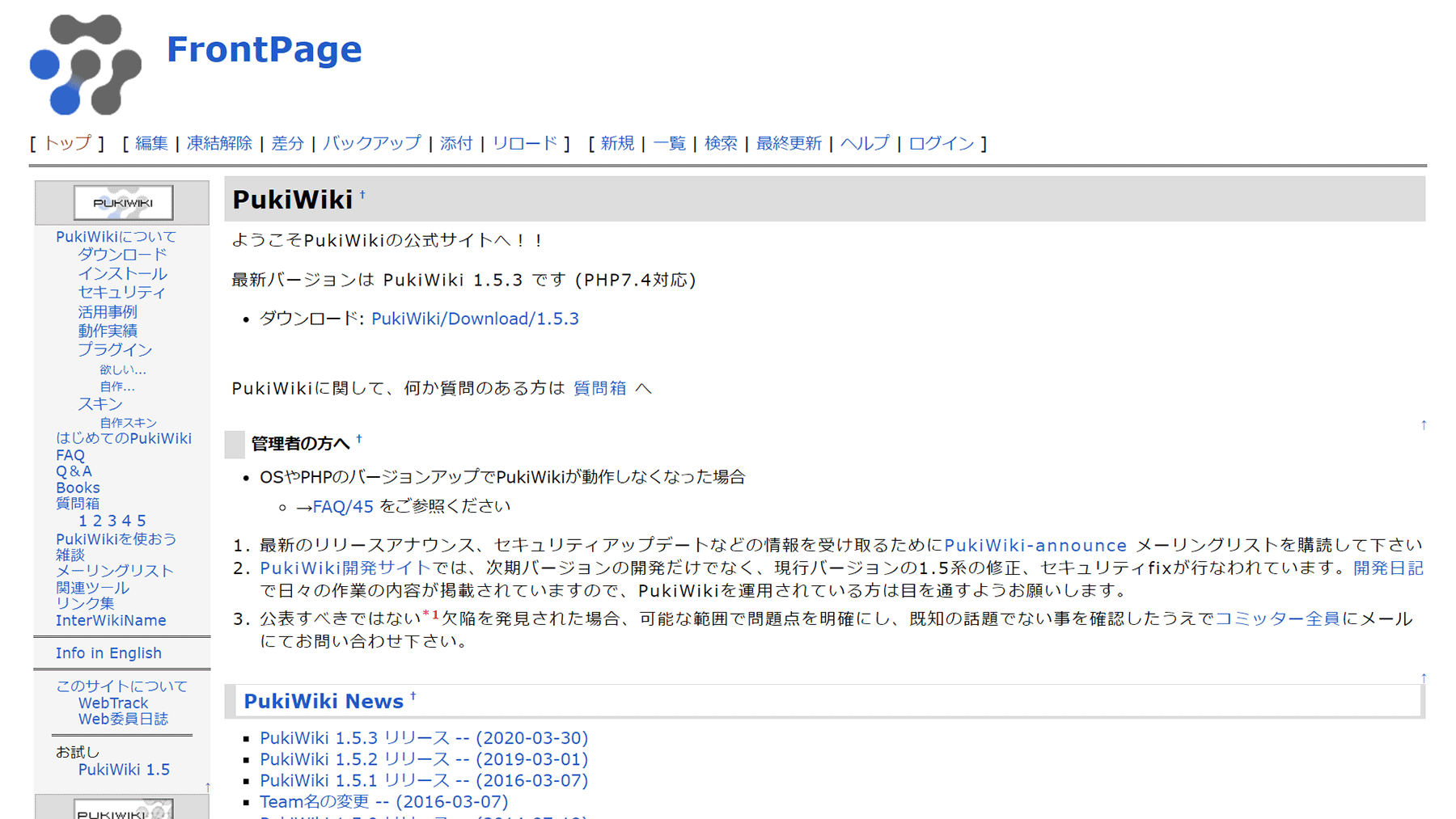Open ダウンロード in sidebar
Image resolution: width=1456 pixels, height=819 pixels.
coord(122,255)
